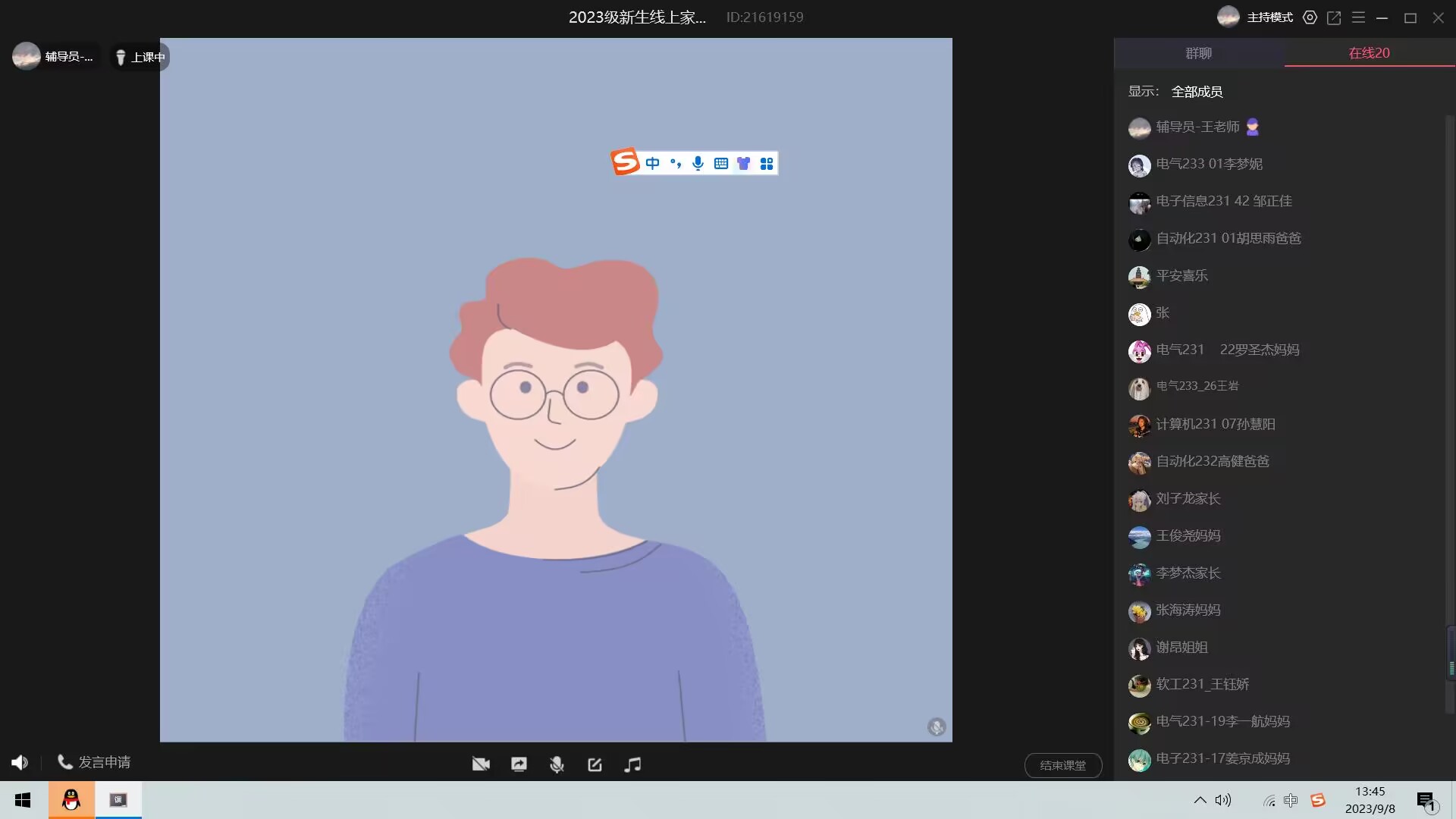The image size is (1456, 819).
Task: End class with 结束课堂 button
Action: coord(1062,765)
